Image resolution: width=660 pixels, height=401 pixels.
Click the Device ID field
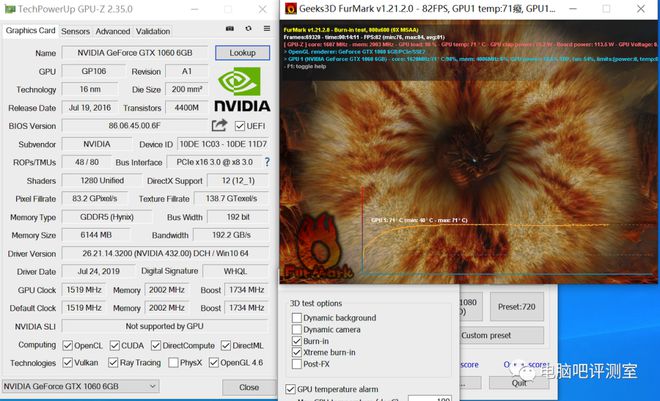223,144
